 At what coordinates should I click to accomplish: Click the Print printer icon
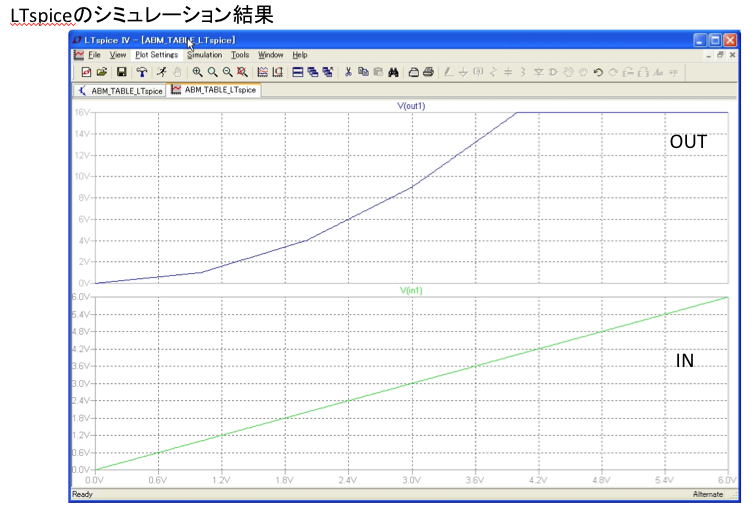coord(429,72)
